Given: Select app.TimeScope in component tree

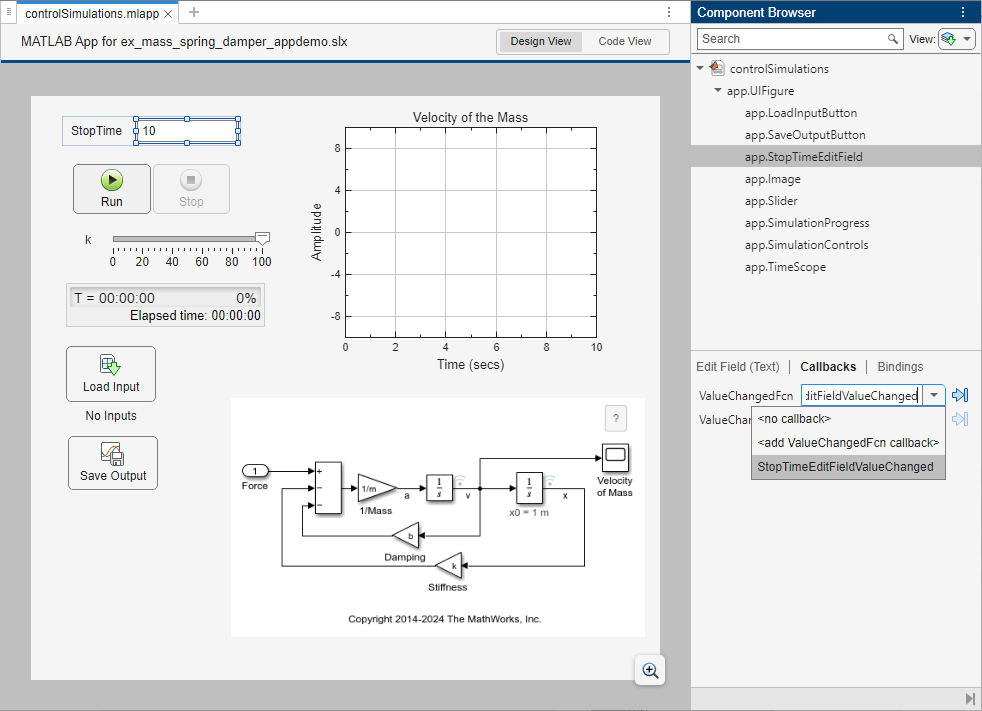Looking at the screenshot, I should pos(783,267).
